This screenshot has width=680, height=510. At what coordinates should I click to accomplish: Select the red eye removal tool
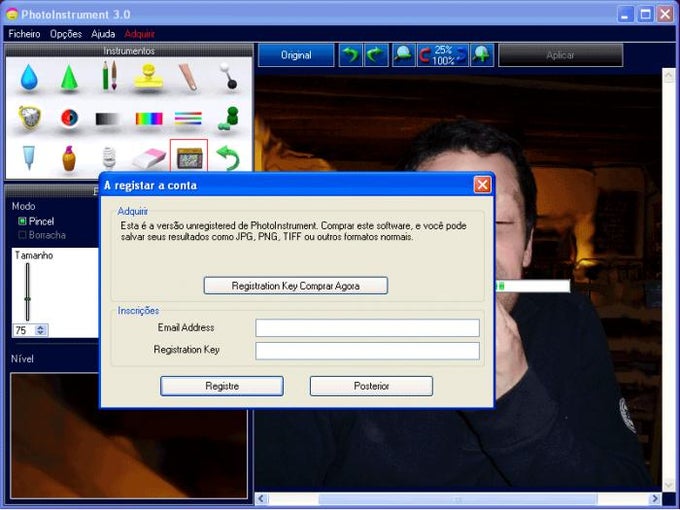[69, 118]
